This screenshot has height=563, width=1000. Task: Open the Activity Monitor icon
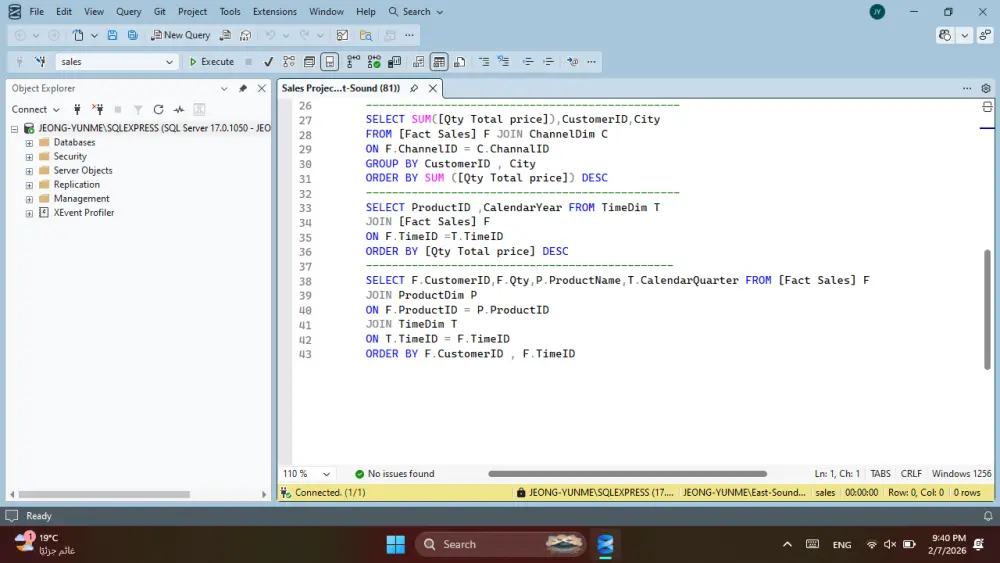tap(179, 110)
